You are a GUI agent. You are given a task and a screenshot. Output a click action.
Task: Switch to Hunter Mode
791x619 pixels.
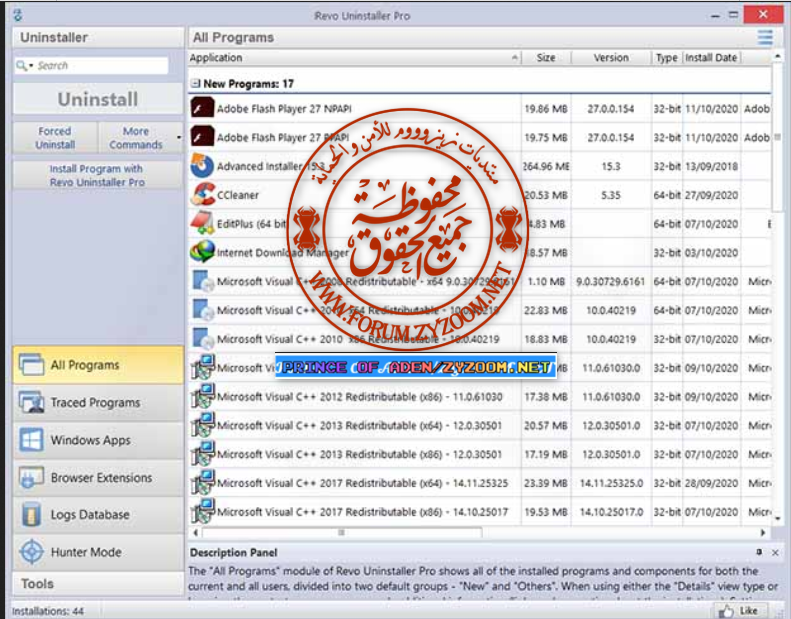click(98, 552)
